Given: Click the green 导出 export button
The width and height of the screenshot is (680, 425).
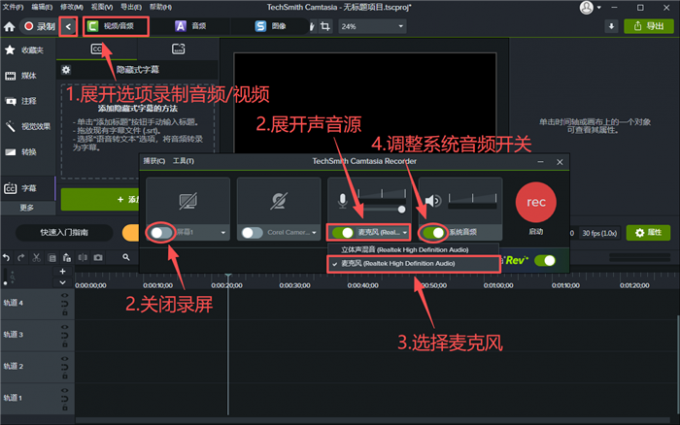Looking at the screenshot, I should [x=649, y=26].
